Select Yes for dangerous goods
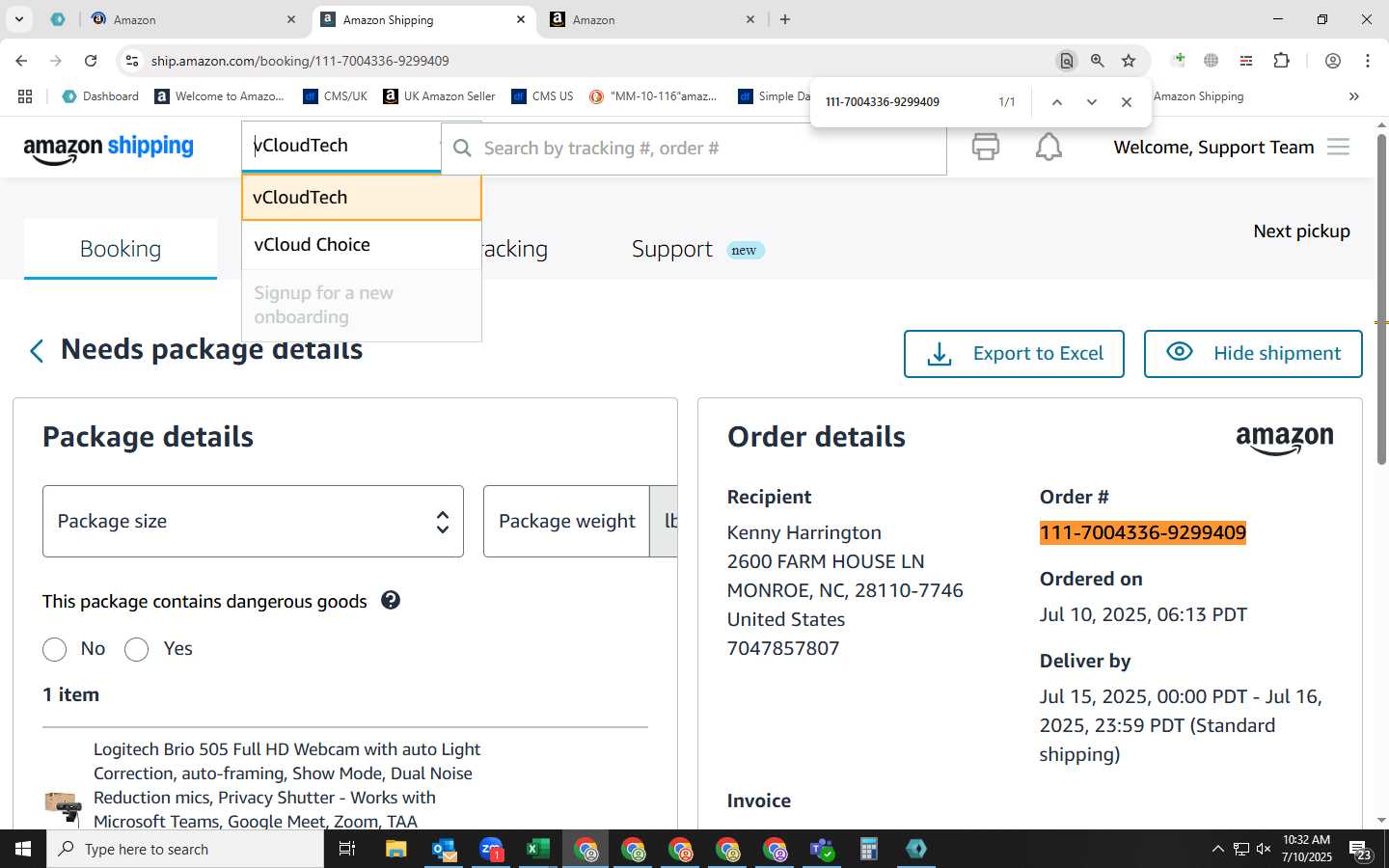The width and height of the screenshot is (1389, 868). pyautogui.click(x=137, y=649)
